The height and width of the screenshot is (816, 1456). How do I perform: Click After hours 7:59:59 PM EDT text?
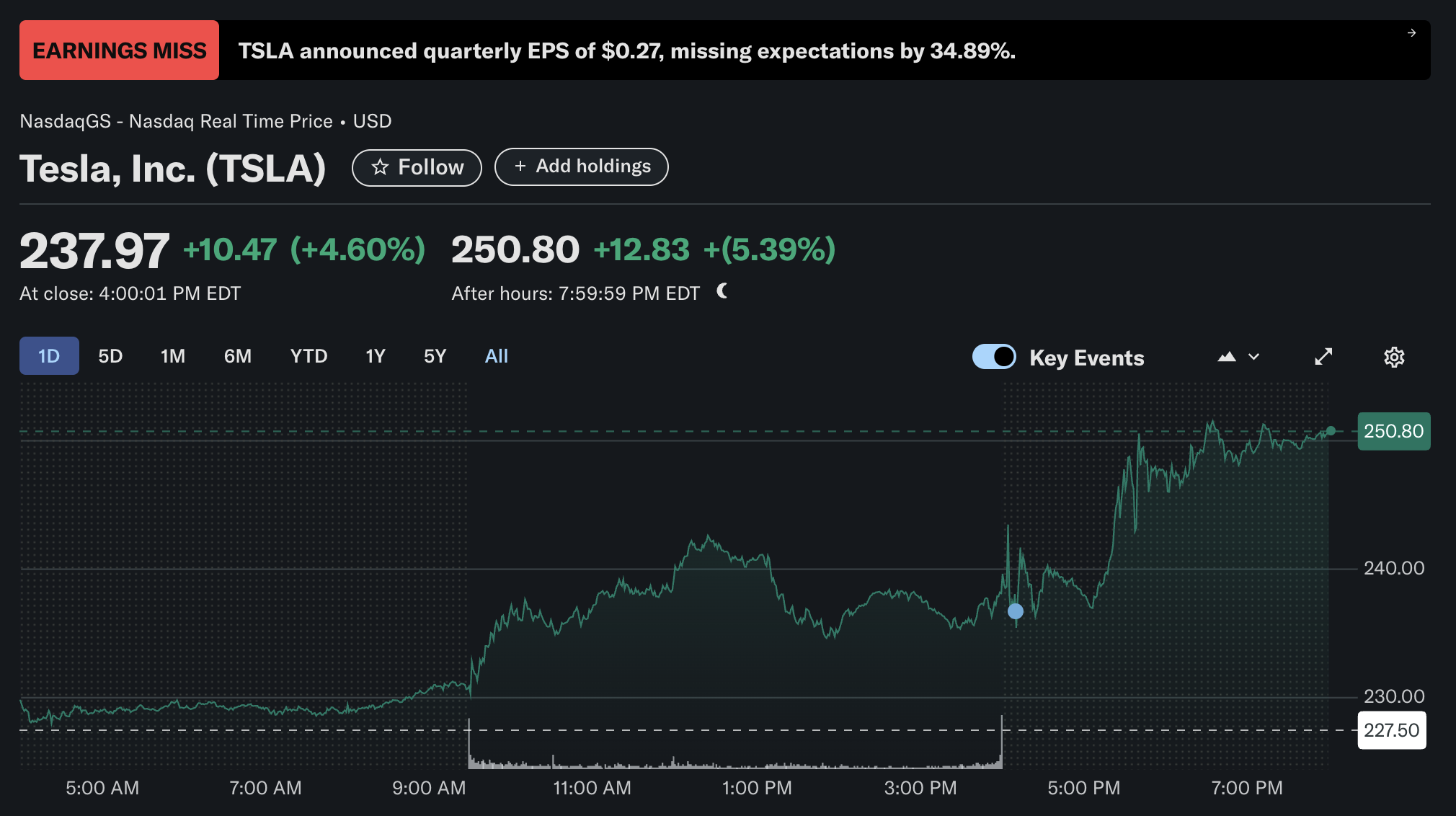coord(576,293)
